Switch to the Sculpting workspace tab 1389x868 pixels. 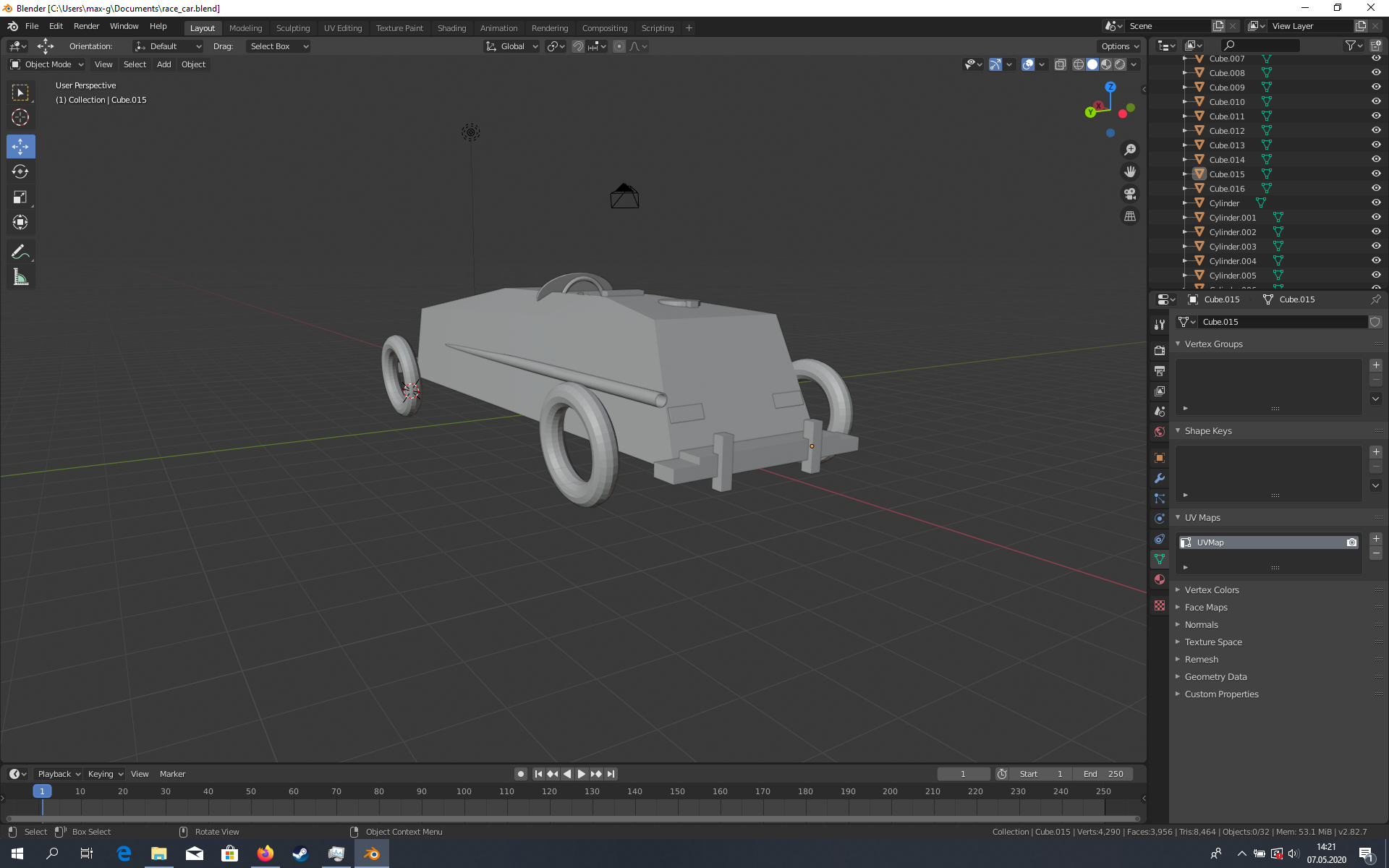tap(292, 28)
